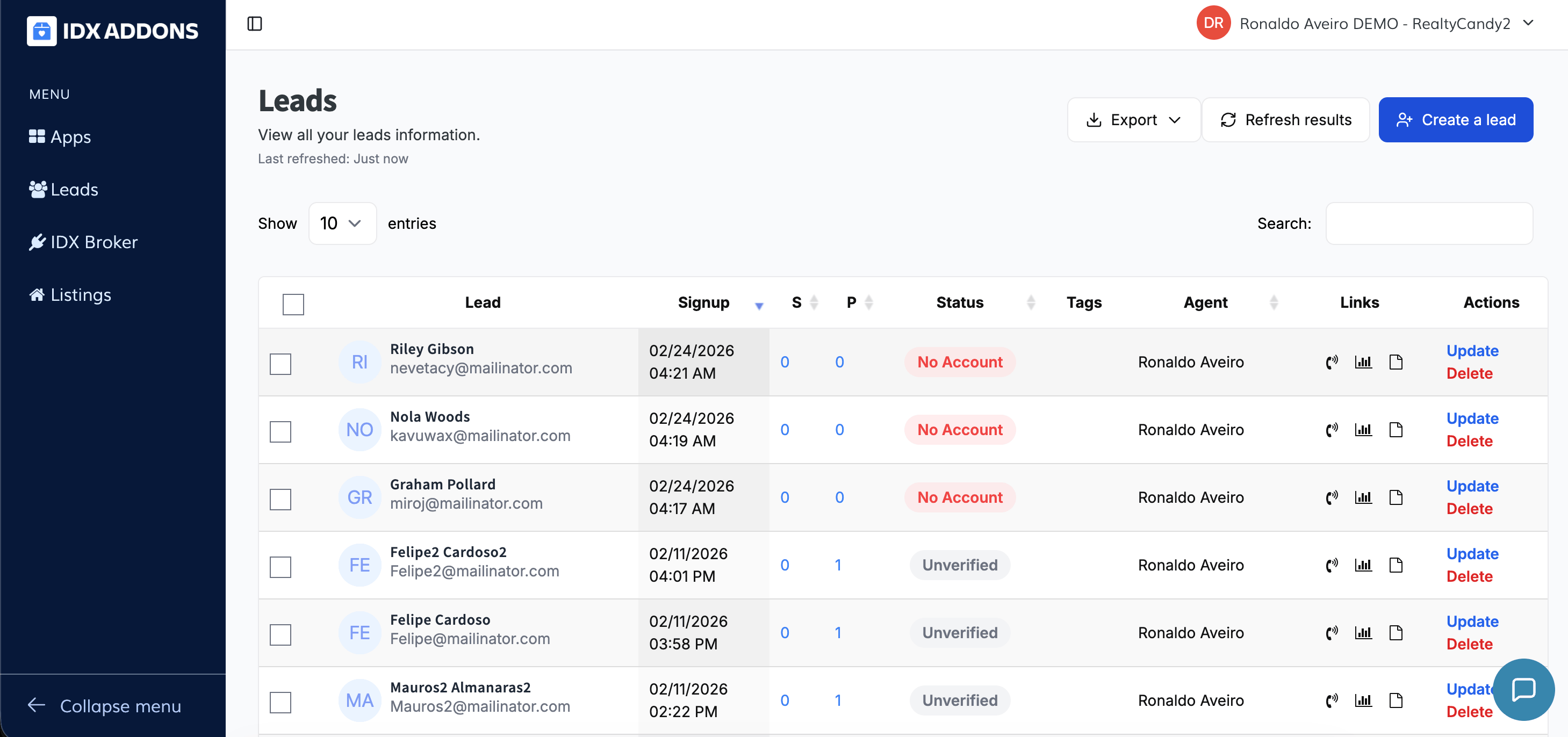The image size is (1568, 737).
Task: Click Delete link for Nola Woods
Action: (1469, 440)
